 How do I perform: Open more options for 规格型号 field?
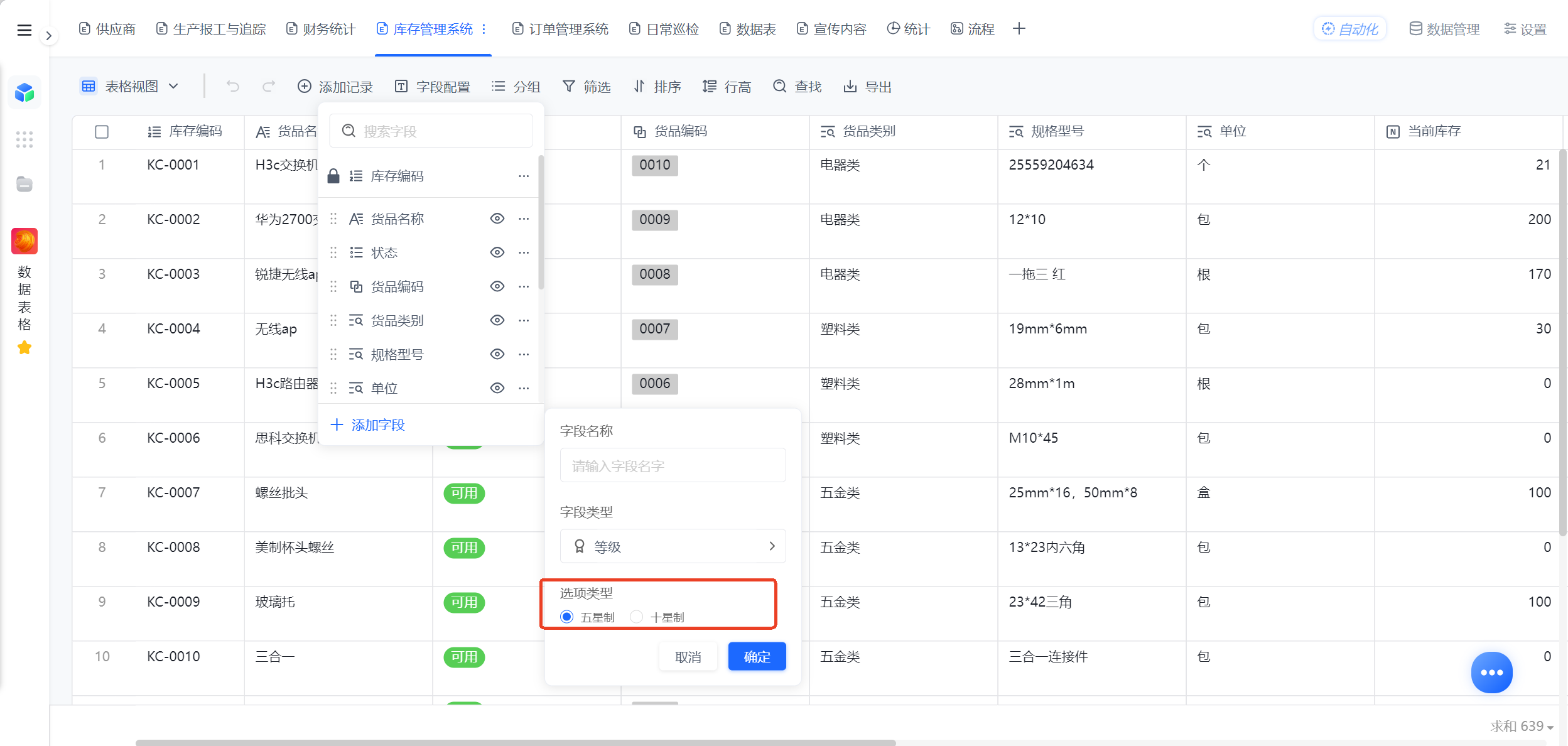(x=524, y=354)
